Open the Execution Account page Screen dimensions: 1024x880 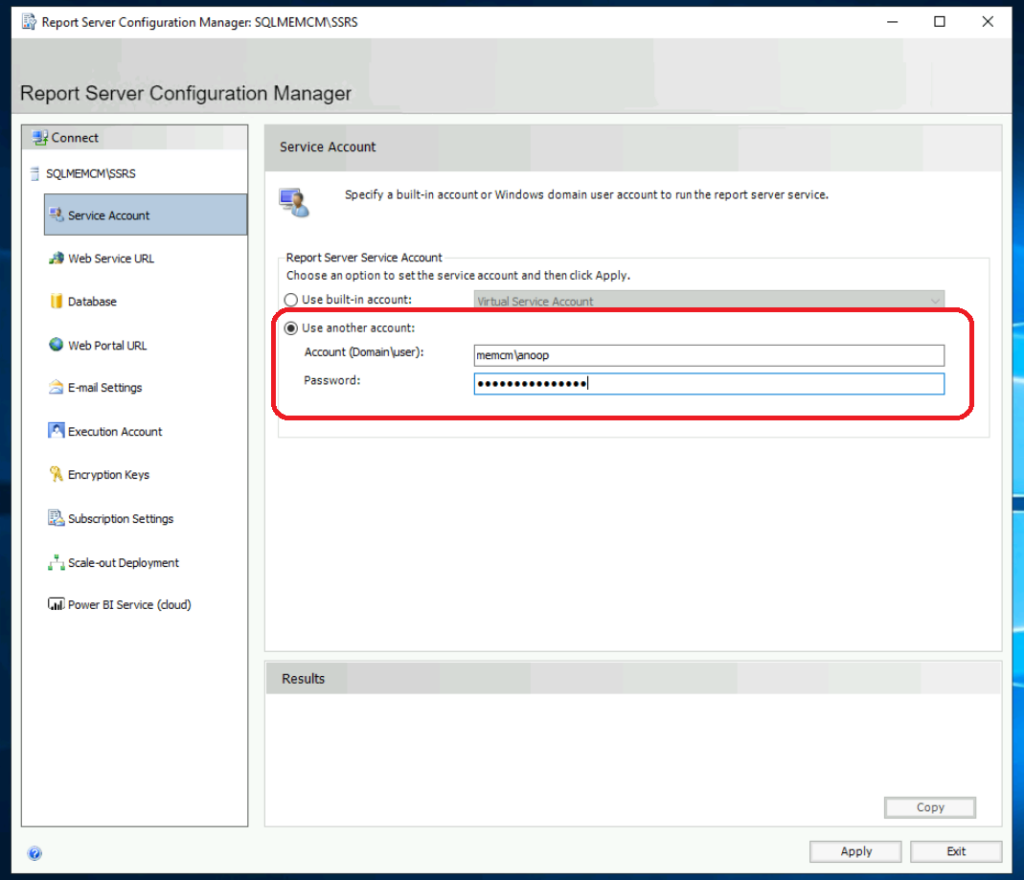[x=115, y=432]
